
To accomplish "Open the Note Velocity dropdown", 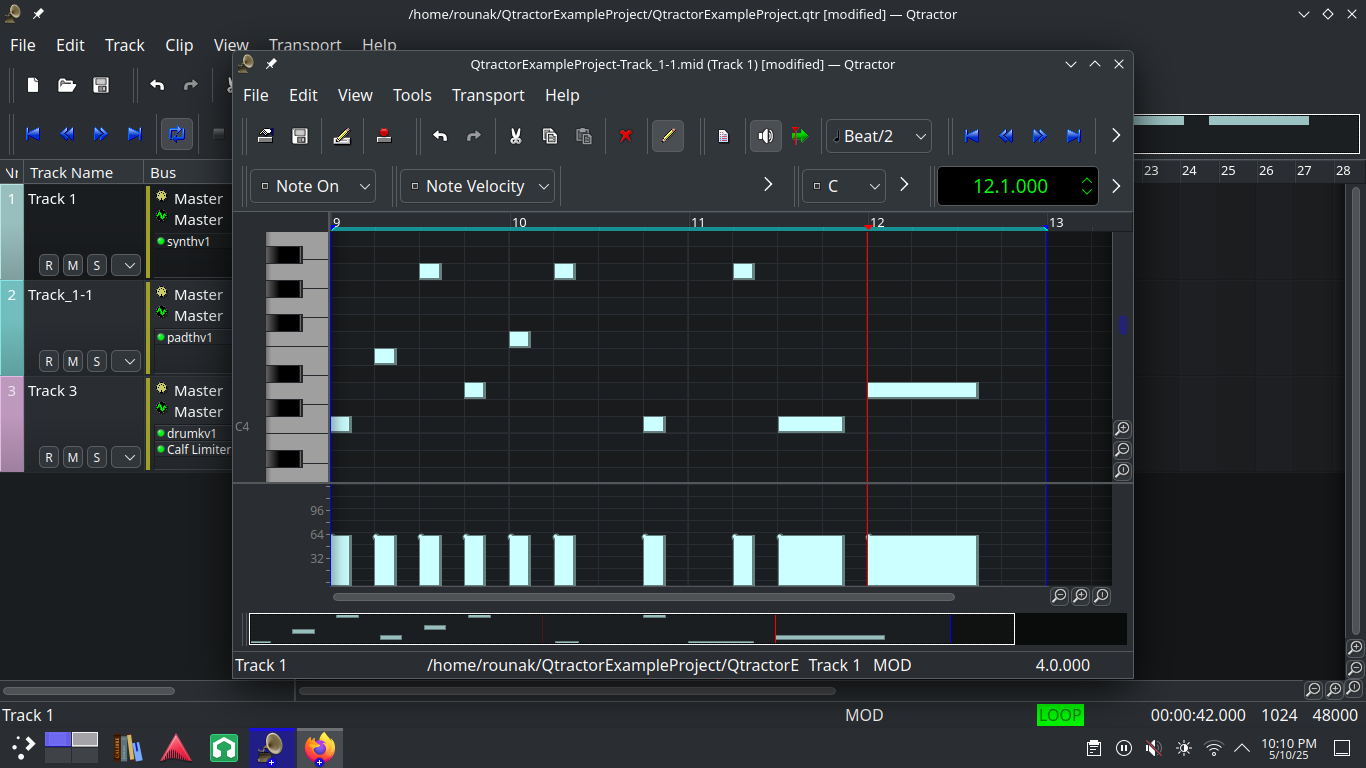I will pyautogui.click(x=478, y=186).
